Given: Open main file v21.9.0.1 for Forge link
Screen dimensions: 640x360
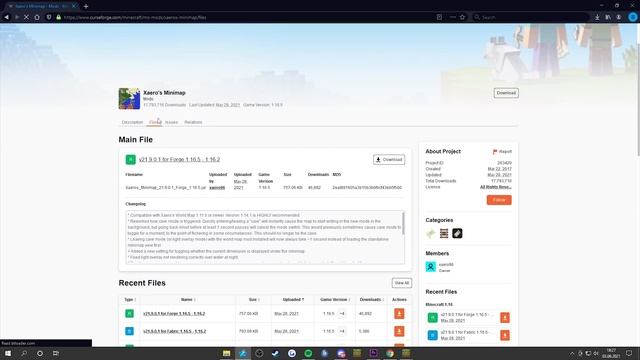Looking at the screenshot, I should click(x=179, y=160).
